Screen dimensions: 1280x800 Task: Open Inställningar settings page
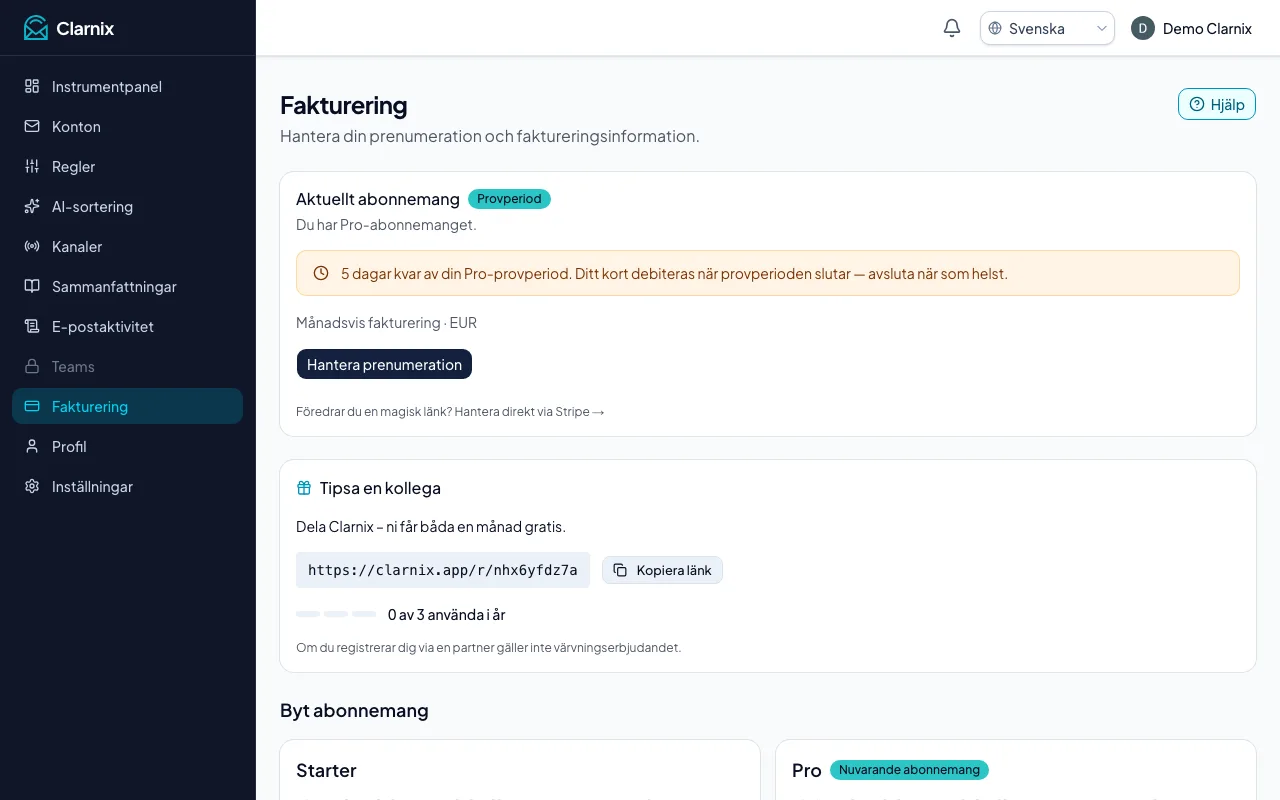coord(127,486)
